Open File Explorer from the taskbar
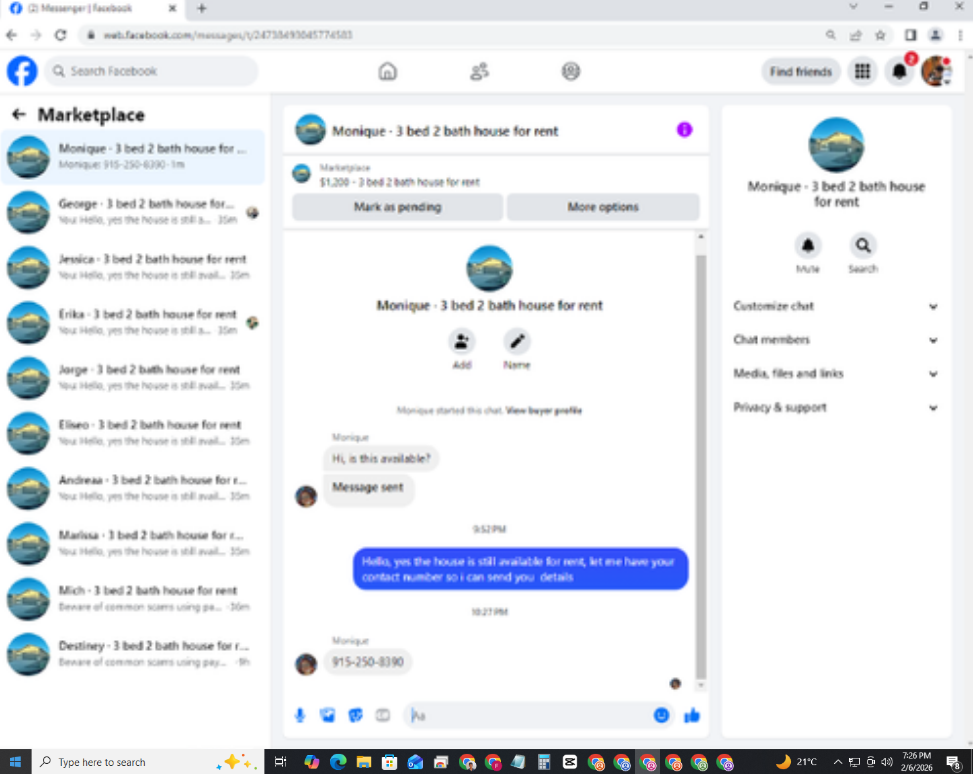 point(364,762)
